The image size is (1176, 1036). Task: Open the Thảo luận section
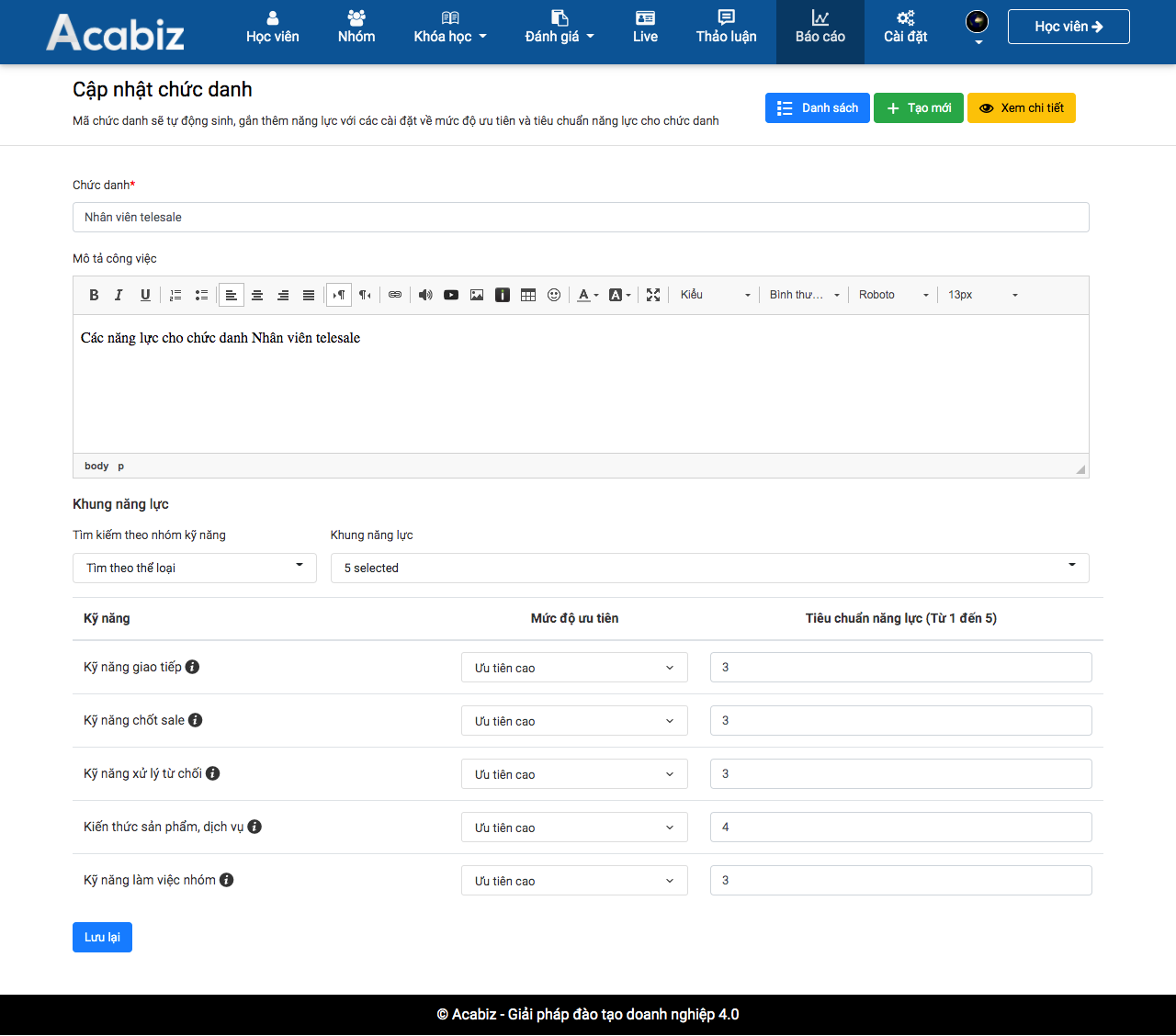pos(727,27)
